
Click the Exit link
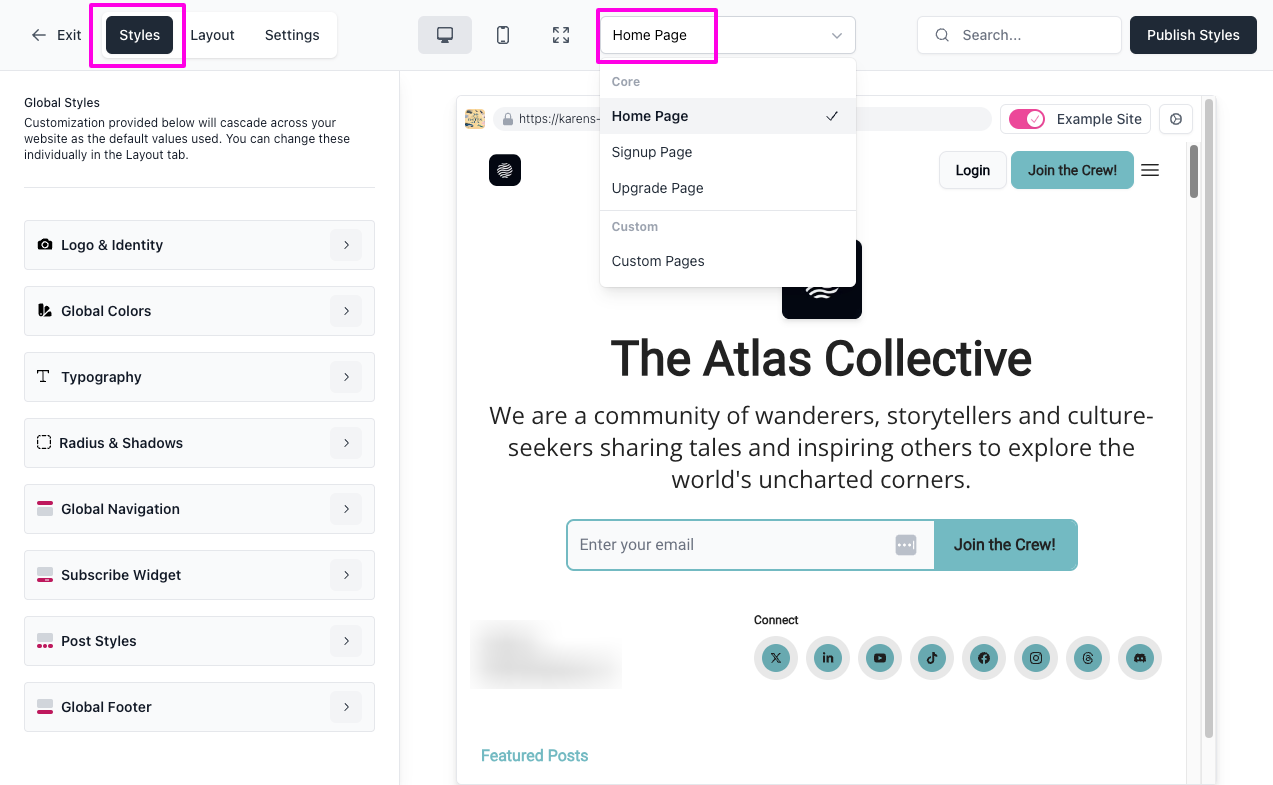[57, 35]
